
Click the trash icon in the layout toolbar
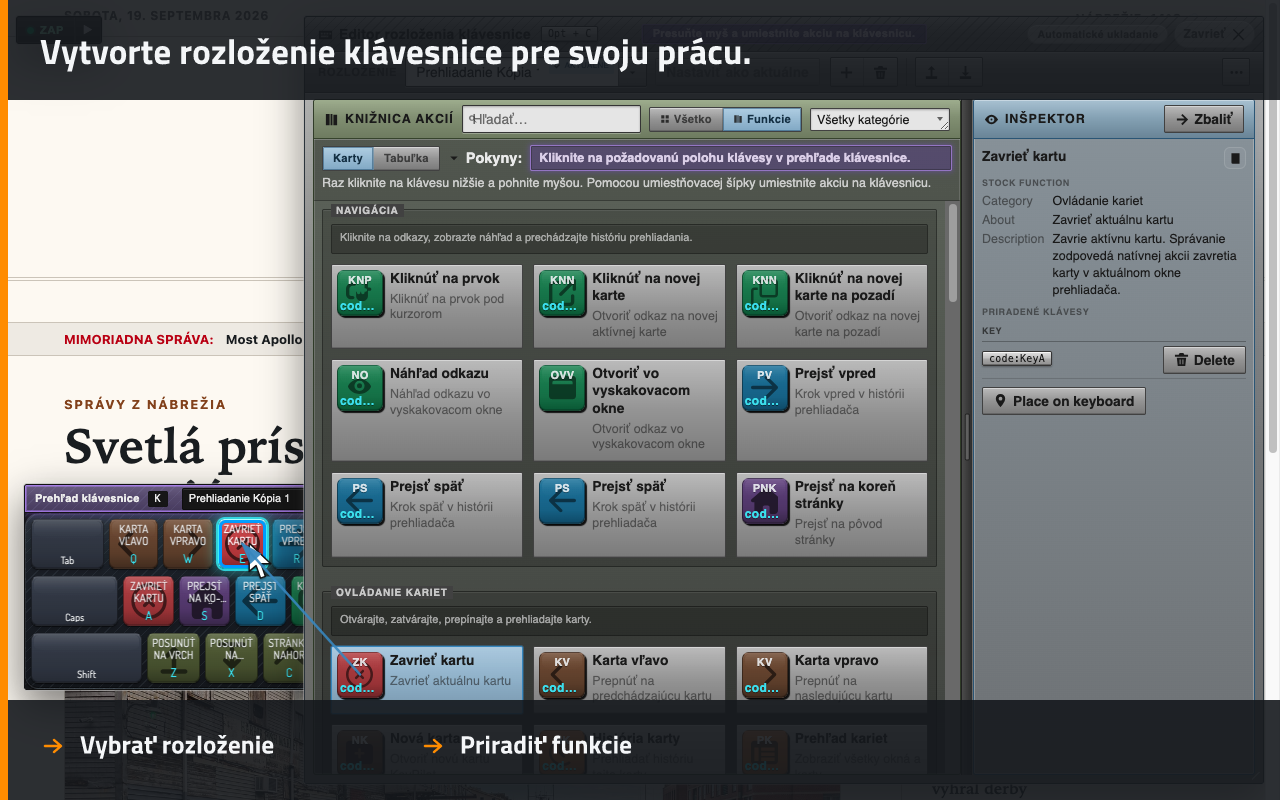pos(880,73)
